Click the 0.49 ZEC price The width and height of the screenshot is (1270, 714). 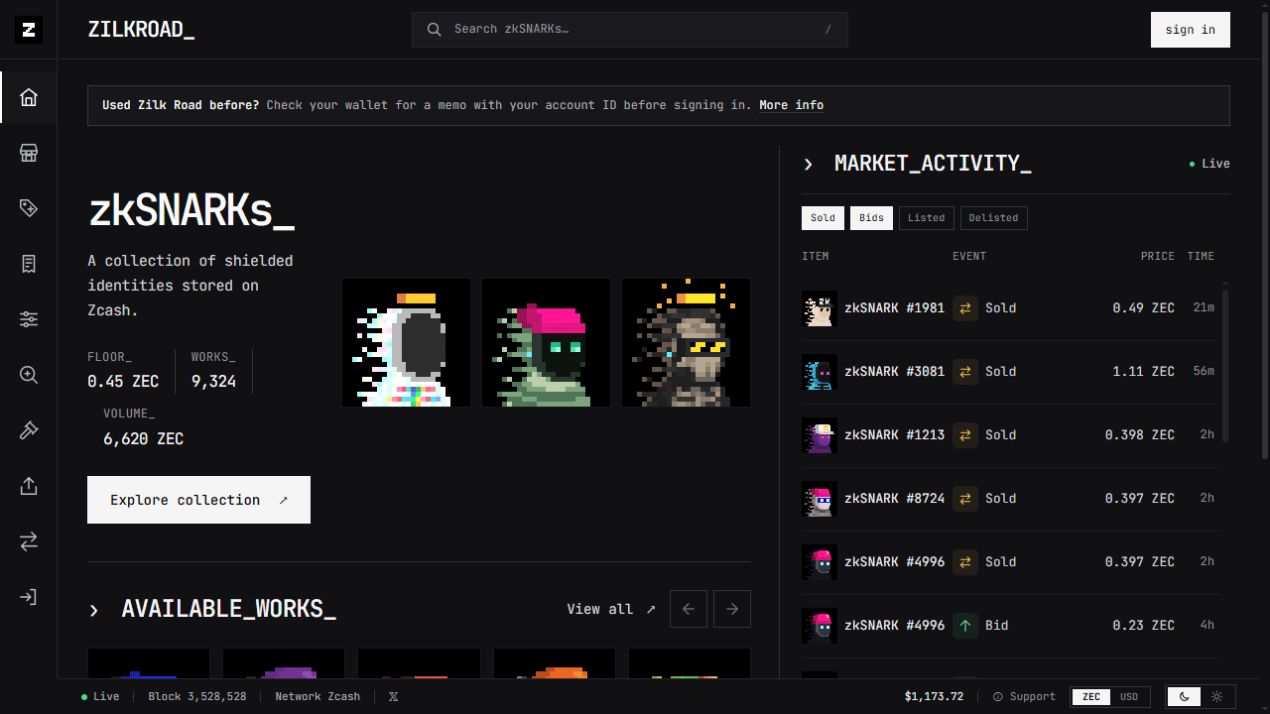click(1143, 308)
